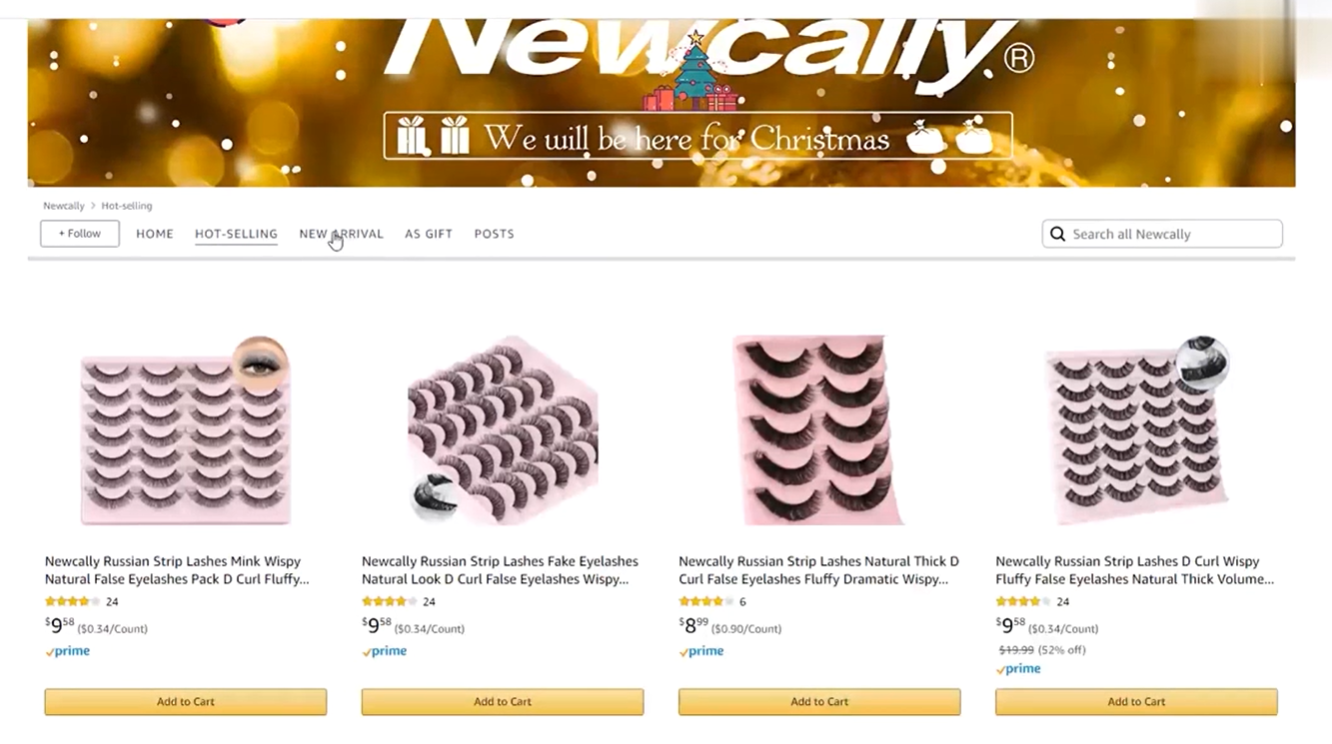Click the We will be here for Christmas banner
This screenshot has height=744, width=1332.
(x=698, y=137)
